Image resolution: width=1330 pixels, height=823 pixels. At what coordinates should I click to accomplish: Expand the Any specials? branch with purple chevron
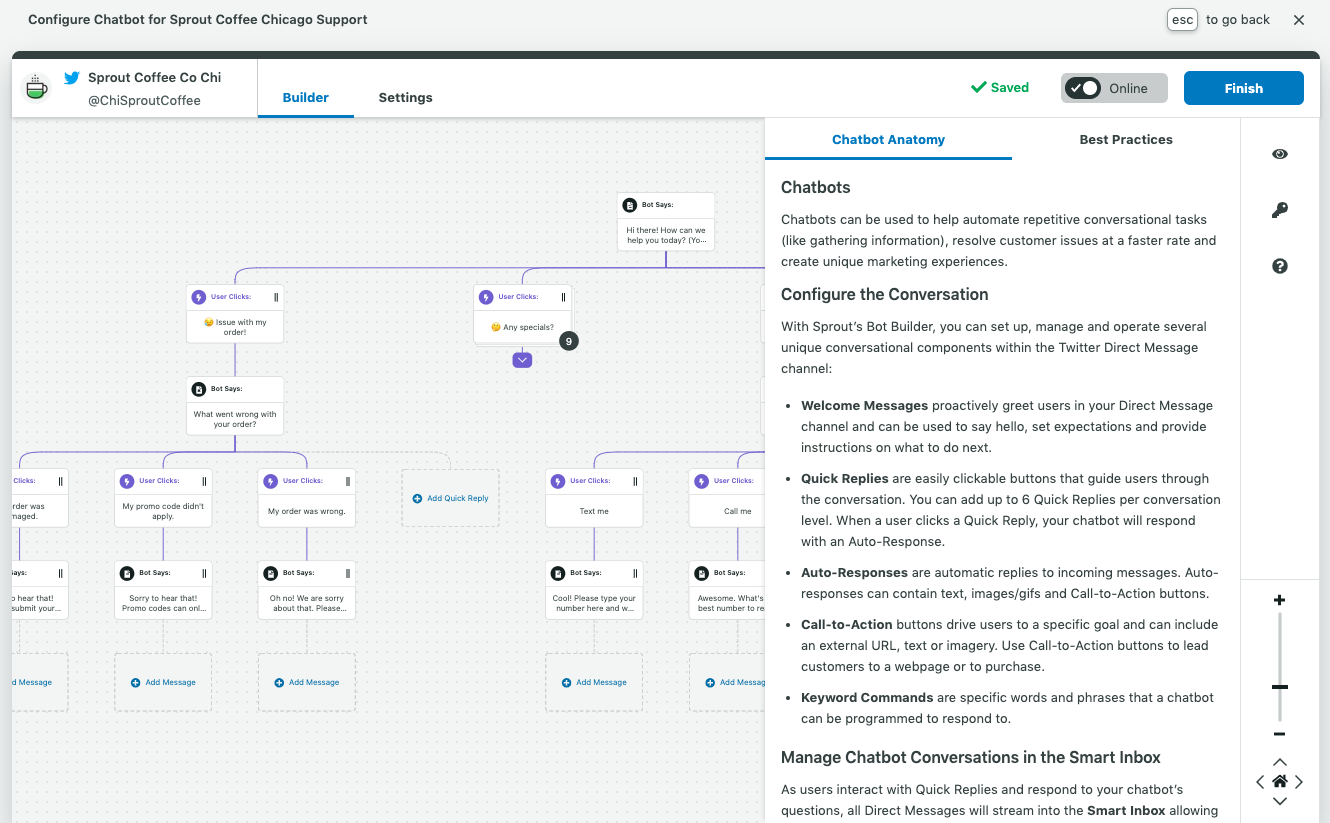(x=522, y=359)
